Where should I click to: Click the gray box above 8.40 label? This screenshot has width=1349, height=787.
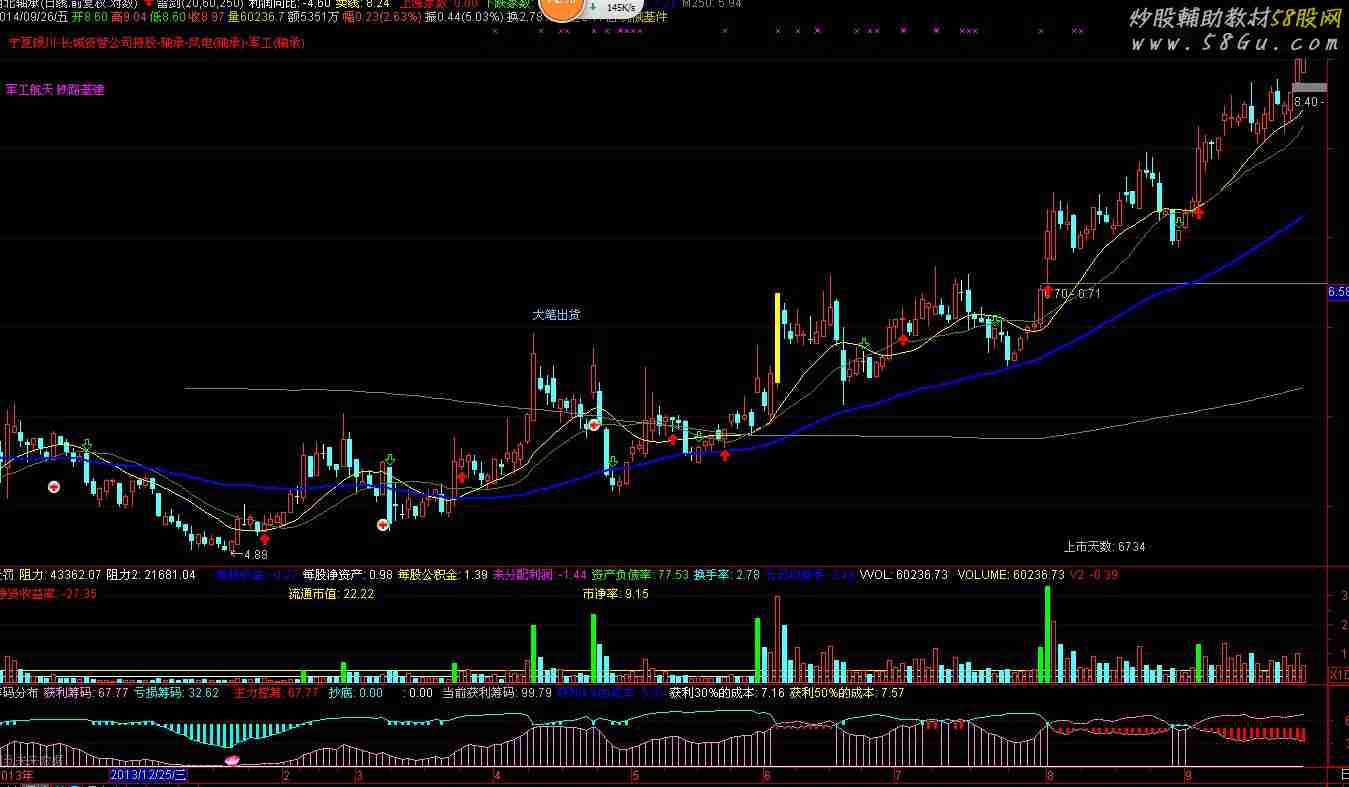point(1309,88)
